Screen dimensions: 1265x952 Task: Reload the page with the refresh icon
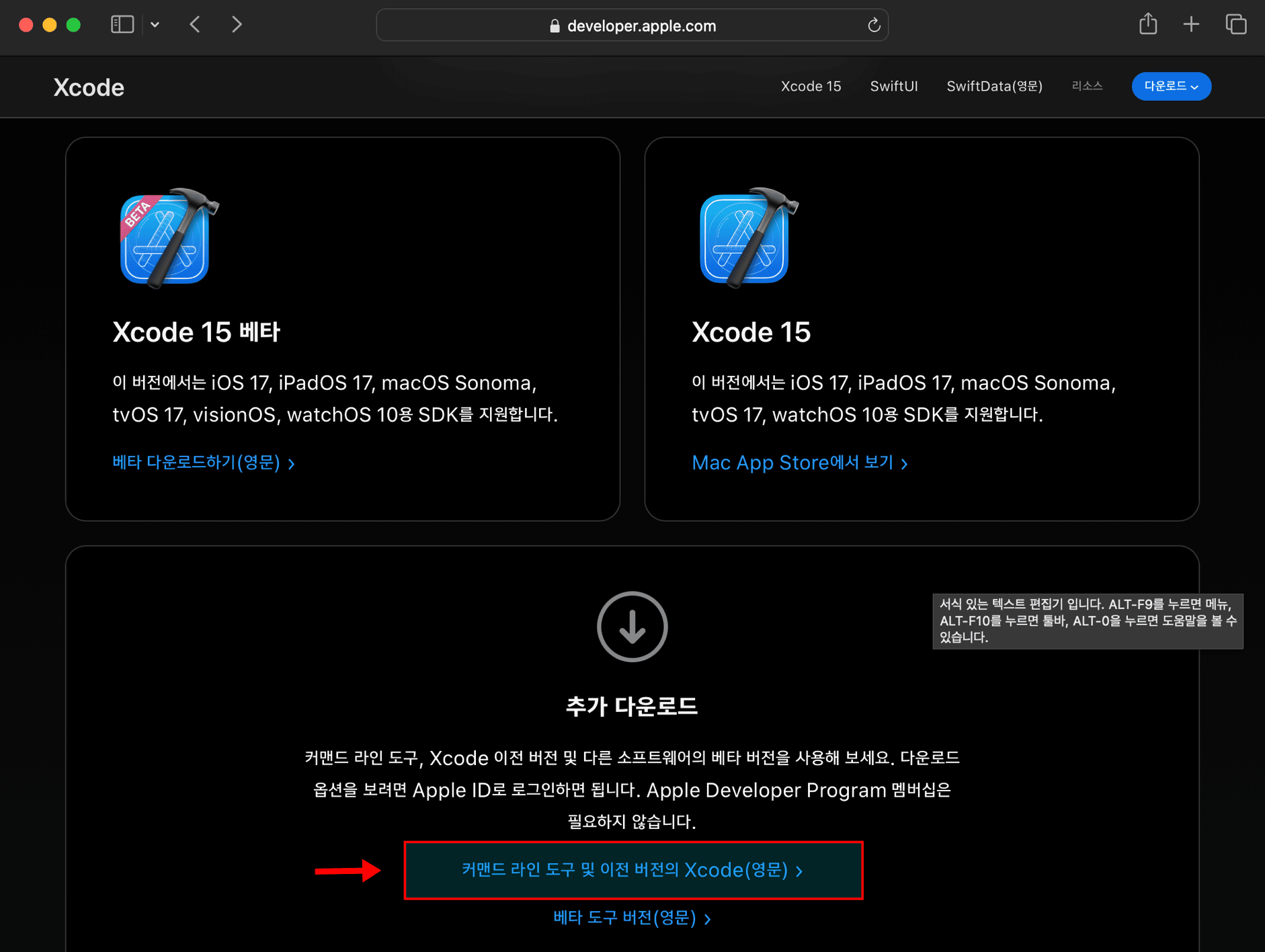[874, 26]
